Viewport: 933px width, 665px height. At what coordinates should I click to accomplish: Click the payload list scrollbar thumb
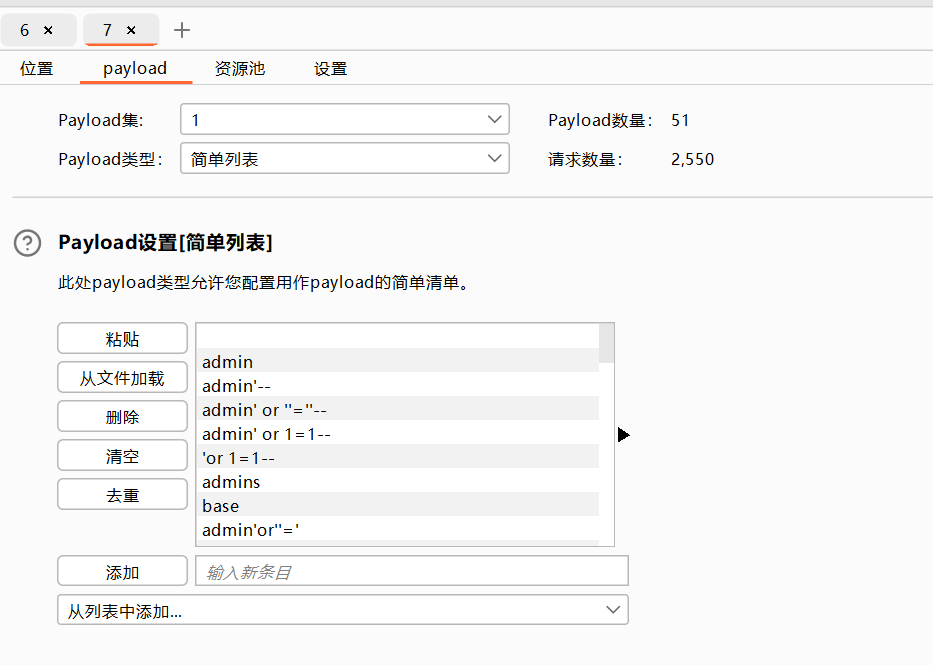coord(606,343)
